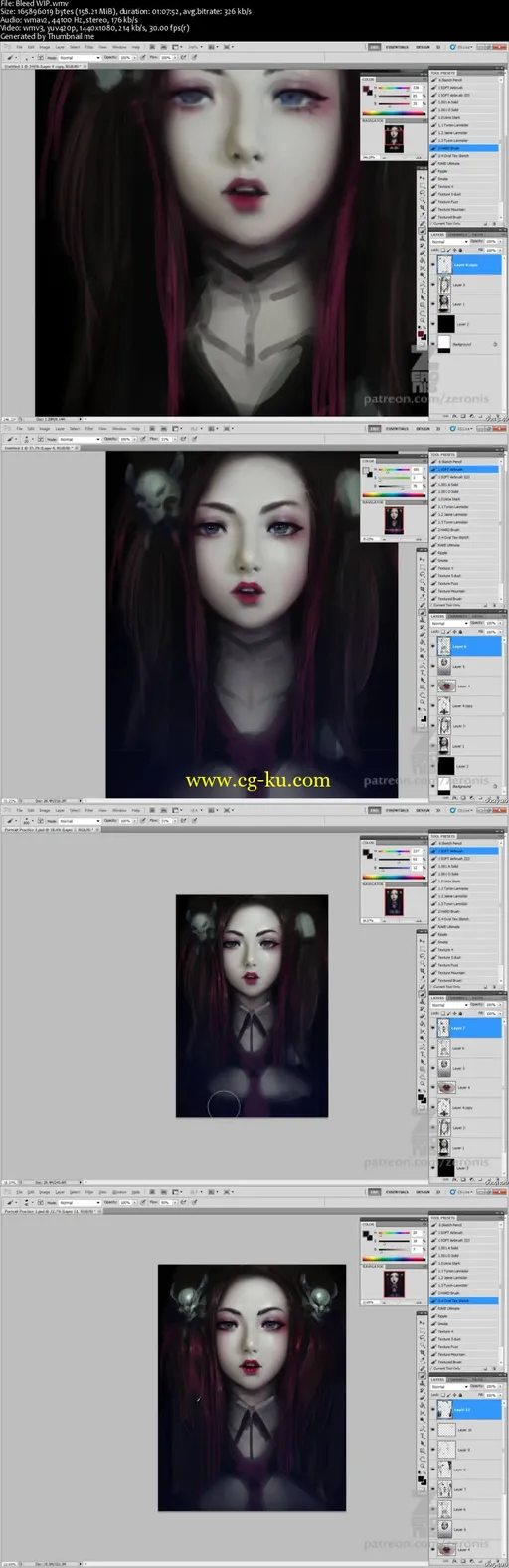509x1568 pixels.
Task: Select the Dodge tool in last frame
Action: point(422,1419)
